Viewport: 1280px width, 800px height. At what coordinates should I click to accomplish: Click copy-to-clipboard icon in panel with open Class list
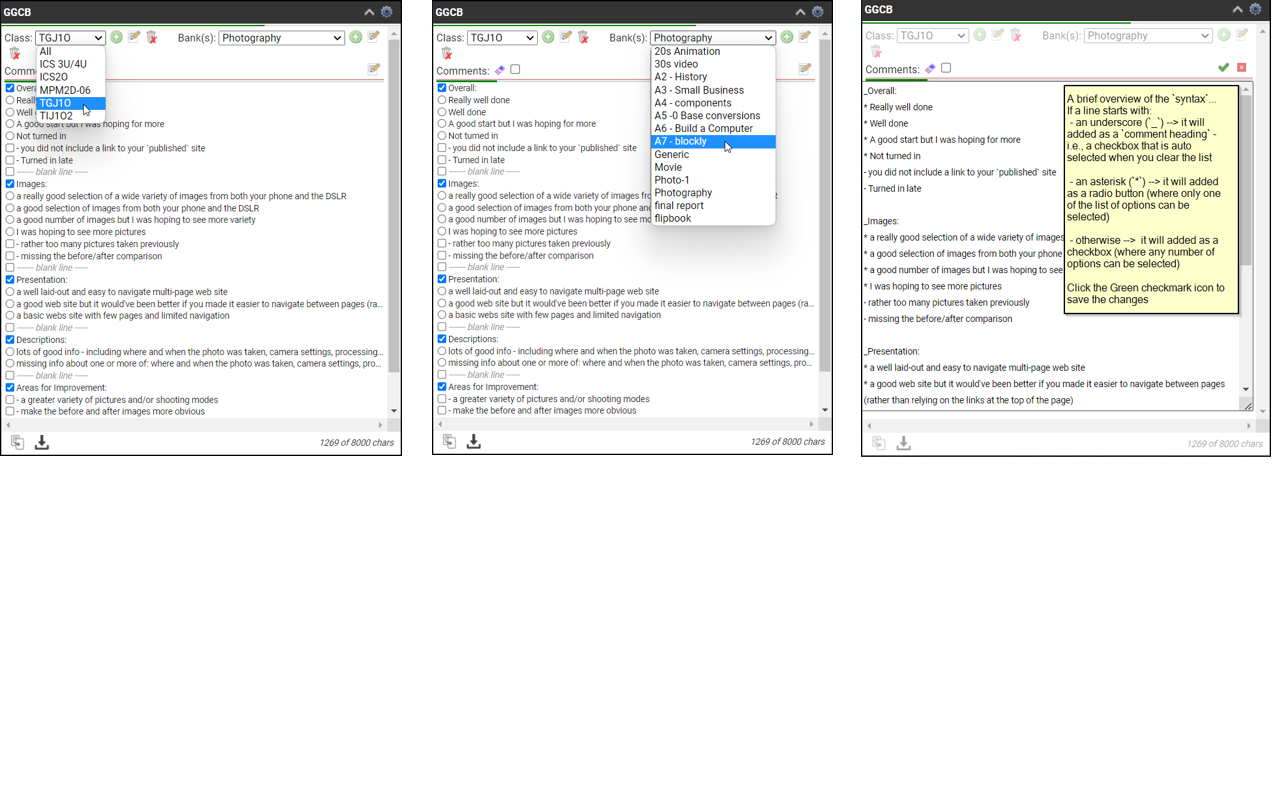(17, 442)
